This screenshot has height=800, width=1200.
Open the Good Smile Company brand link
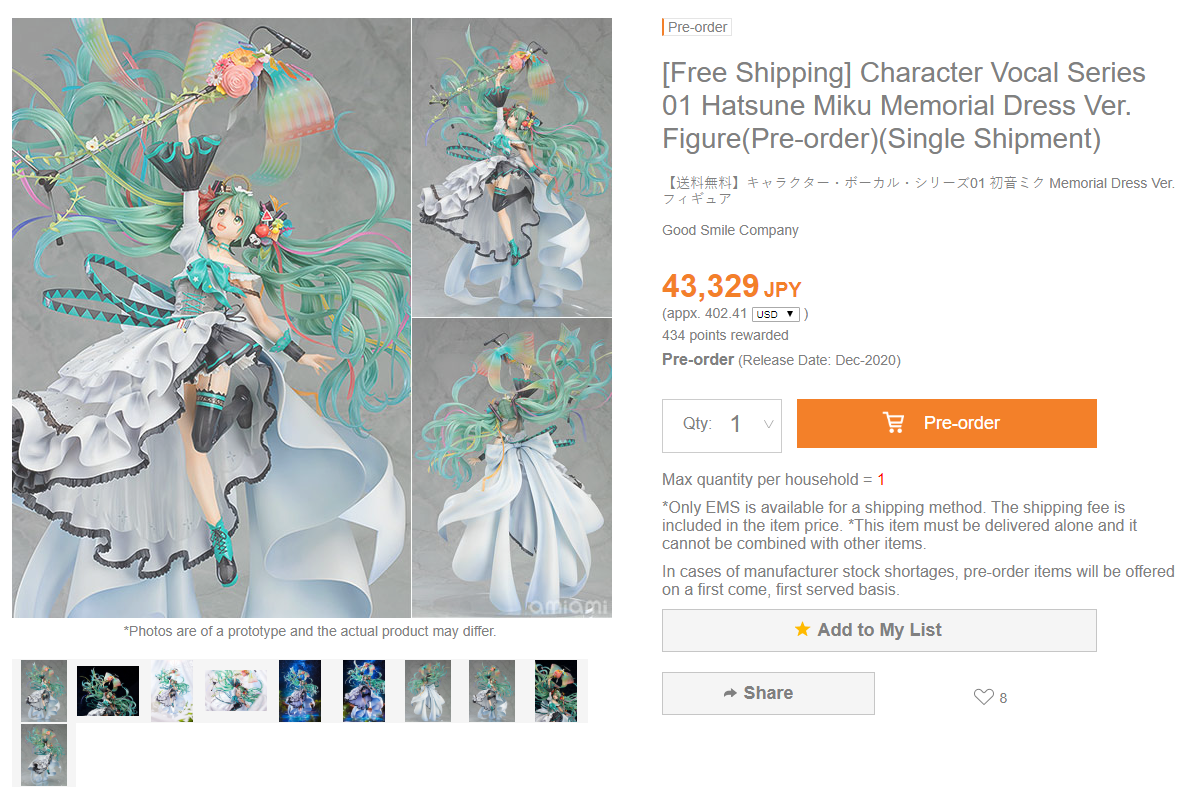coord(730,230)
